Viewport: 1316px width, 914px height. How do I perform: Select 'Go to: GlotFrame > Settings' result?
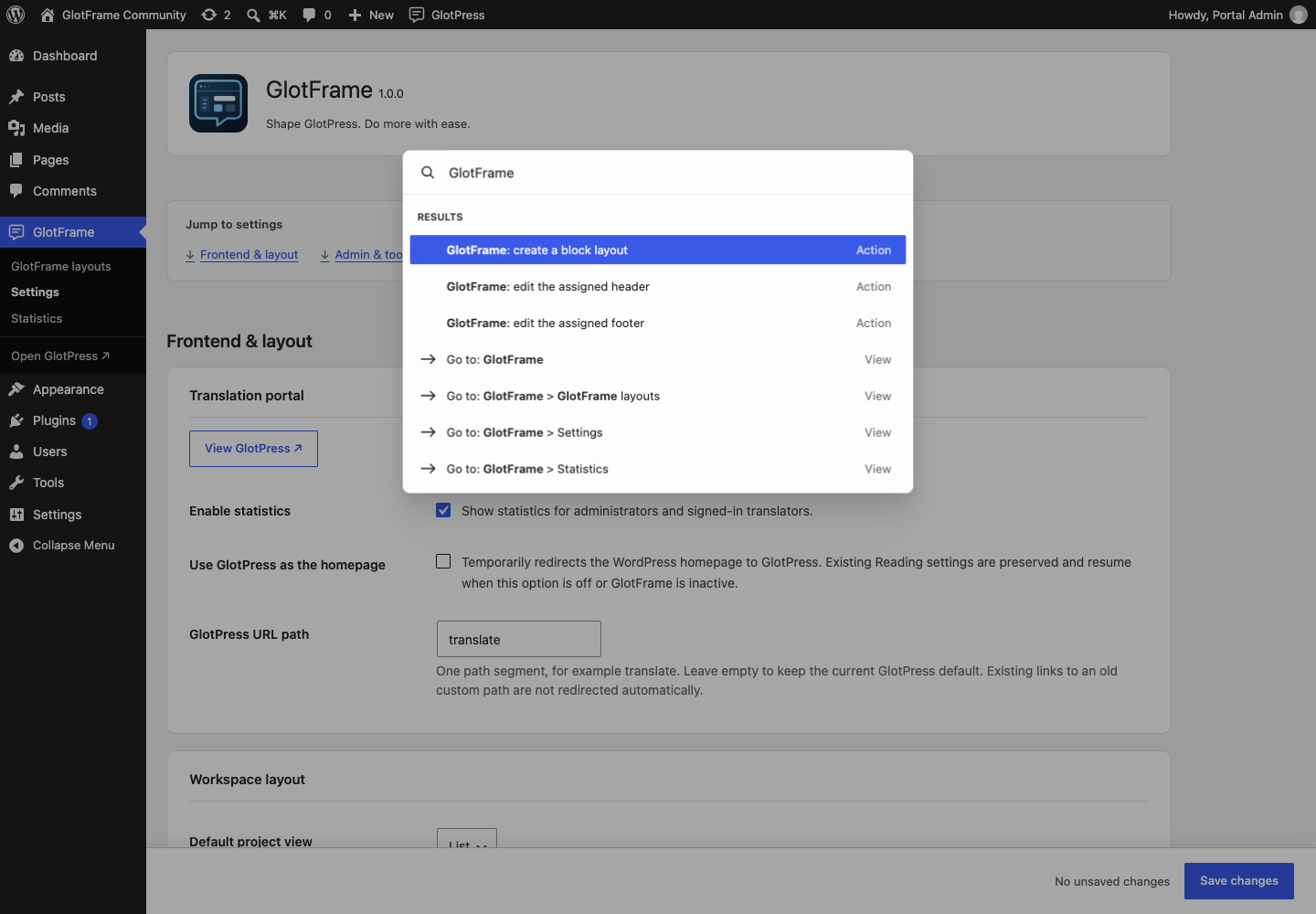point(658,432)
